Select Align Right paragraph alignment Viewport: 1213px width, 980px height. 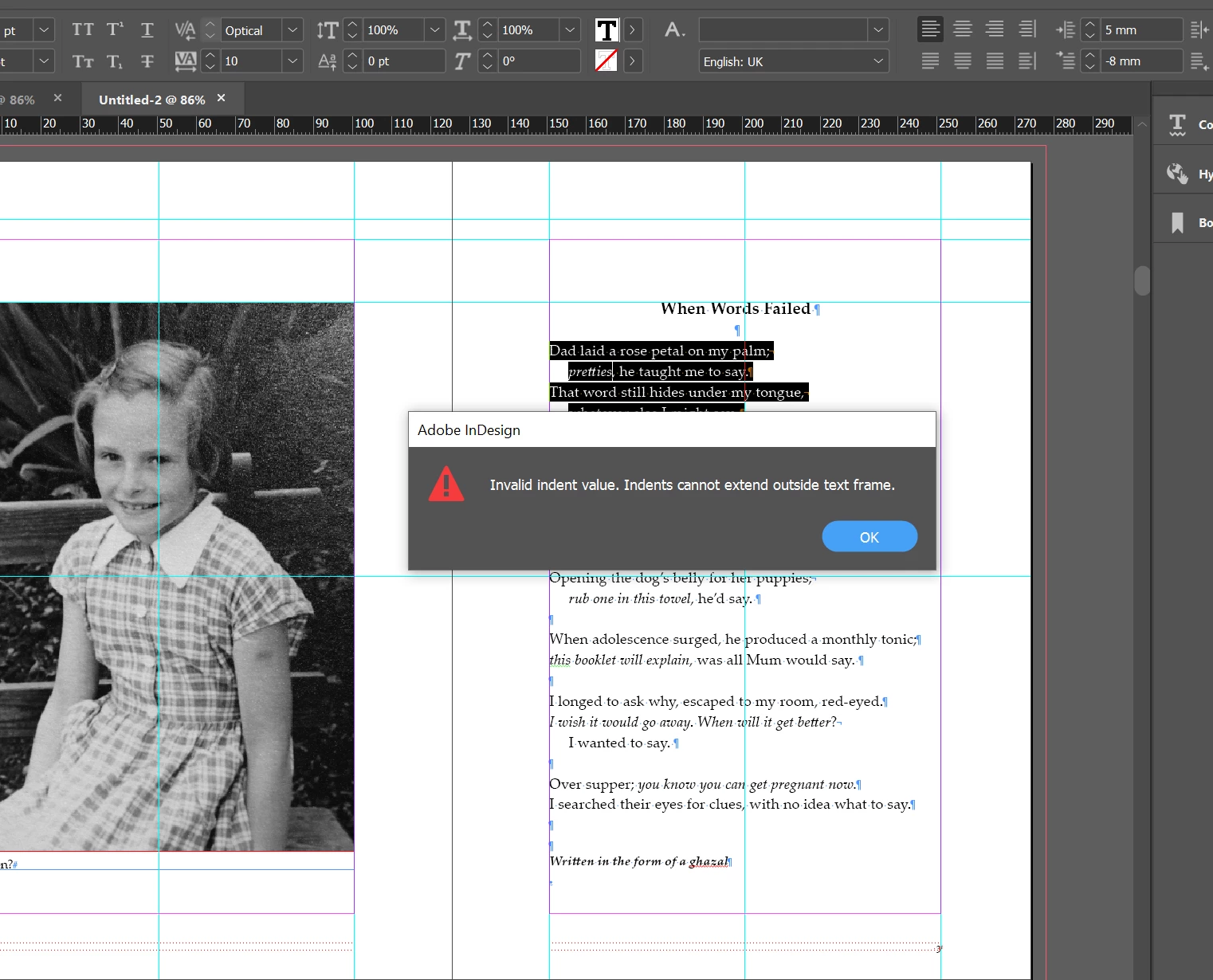point(994,30)
